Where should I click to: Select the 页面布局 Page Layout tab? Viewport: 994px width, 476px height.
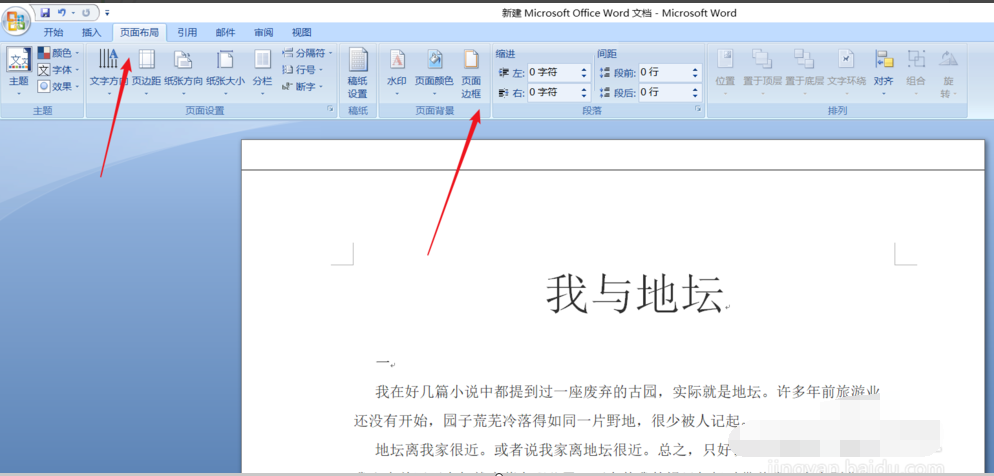point(139,32)
